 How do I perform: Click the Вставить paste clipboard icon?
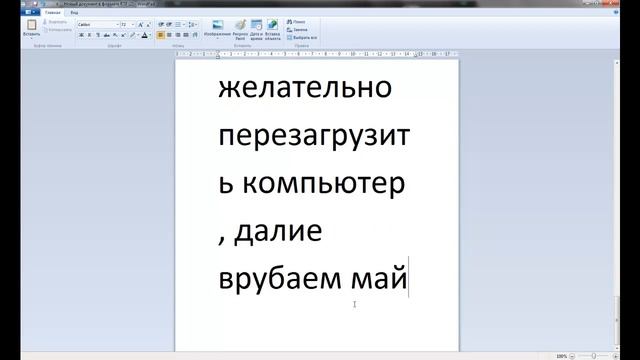[x=31, y=25]
